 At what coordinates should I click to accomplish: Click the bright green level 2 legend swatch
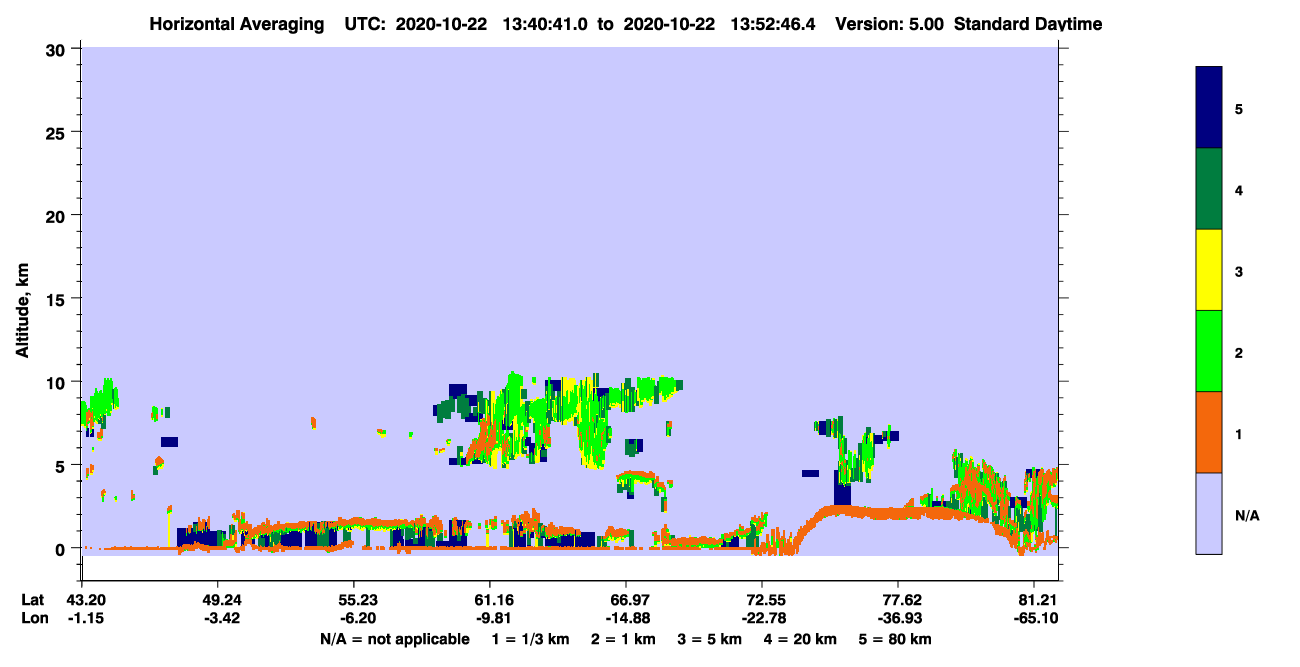1209,351
